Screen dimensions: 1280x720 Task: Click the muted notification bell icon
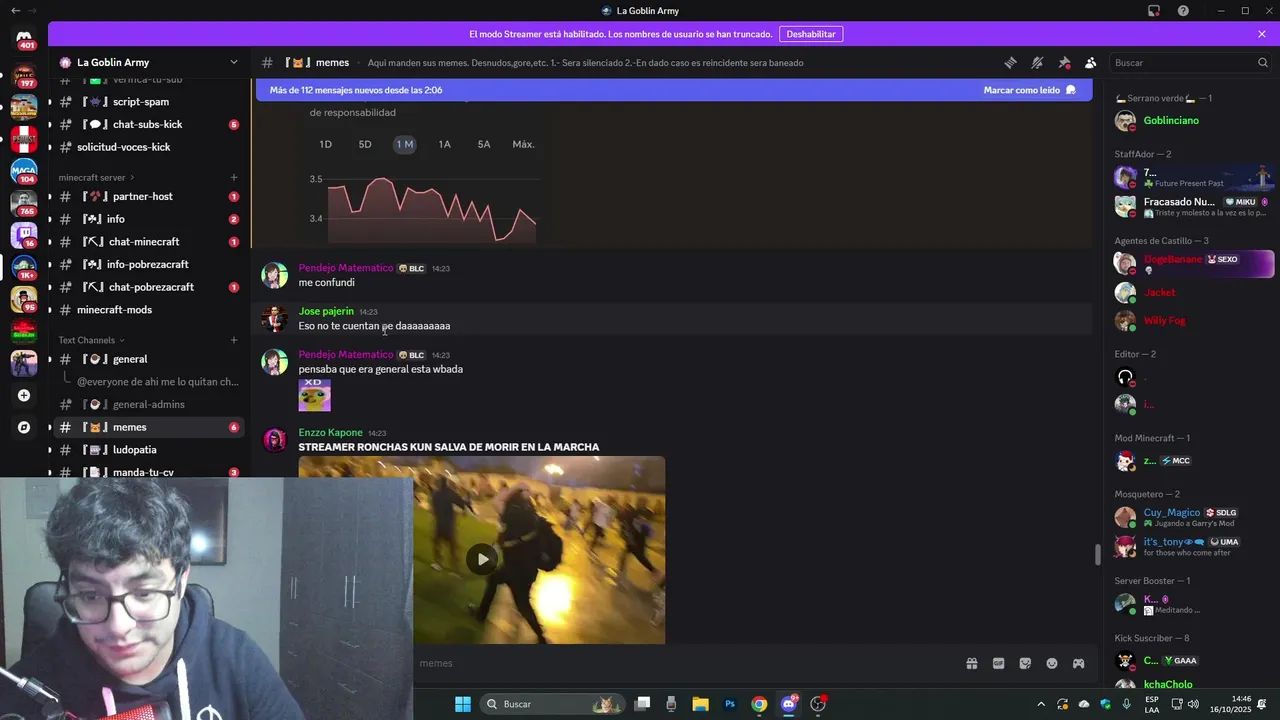coord(1037,62)
